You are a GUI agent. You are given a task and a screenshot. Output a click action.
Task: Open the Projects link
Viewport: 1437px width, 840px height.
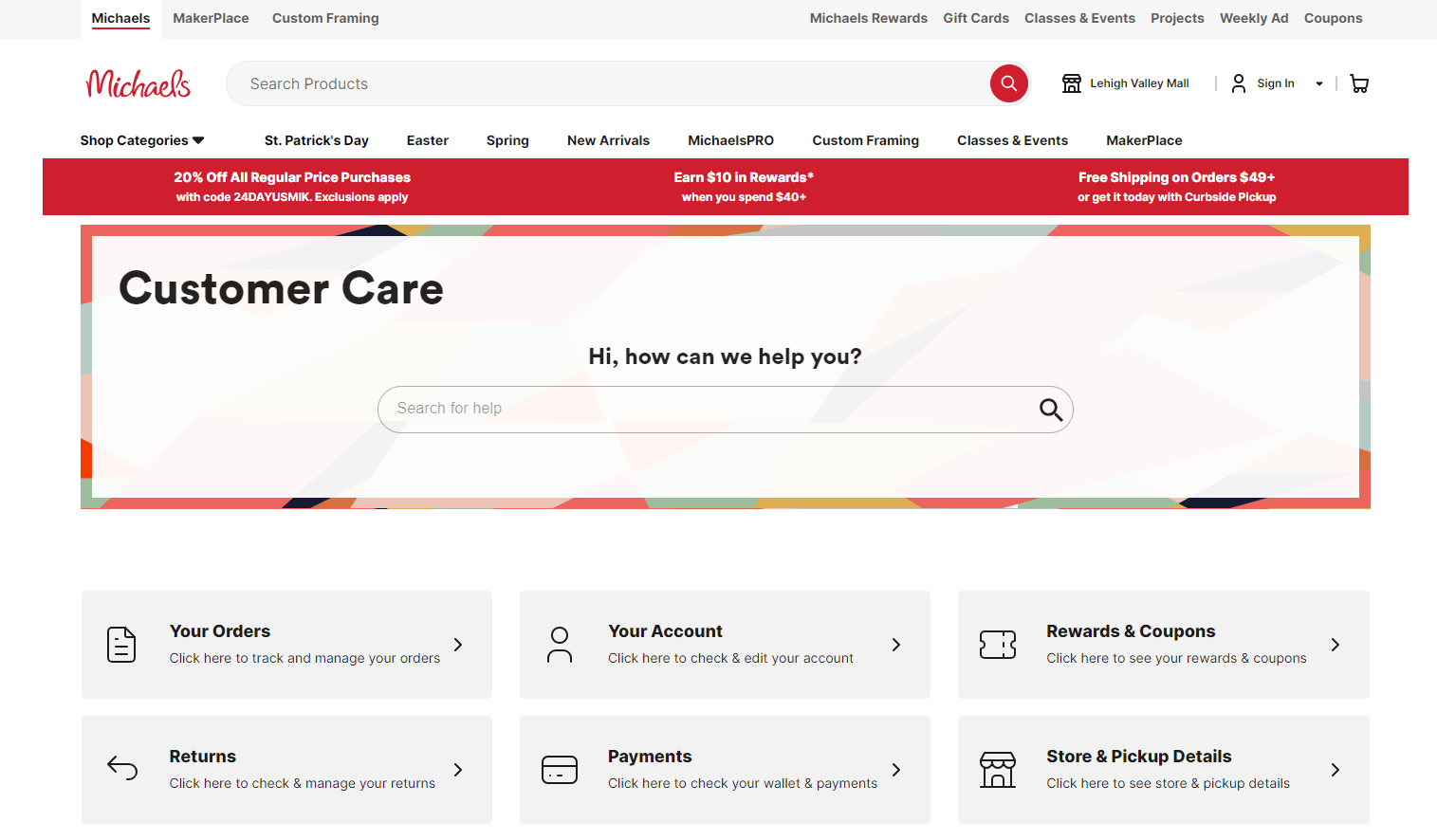tap(1177, 18)
